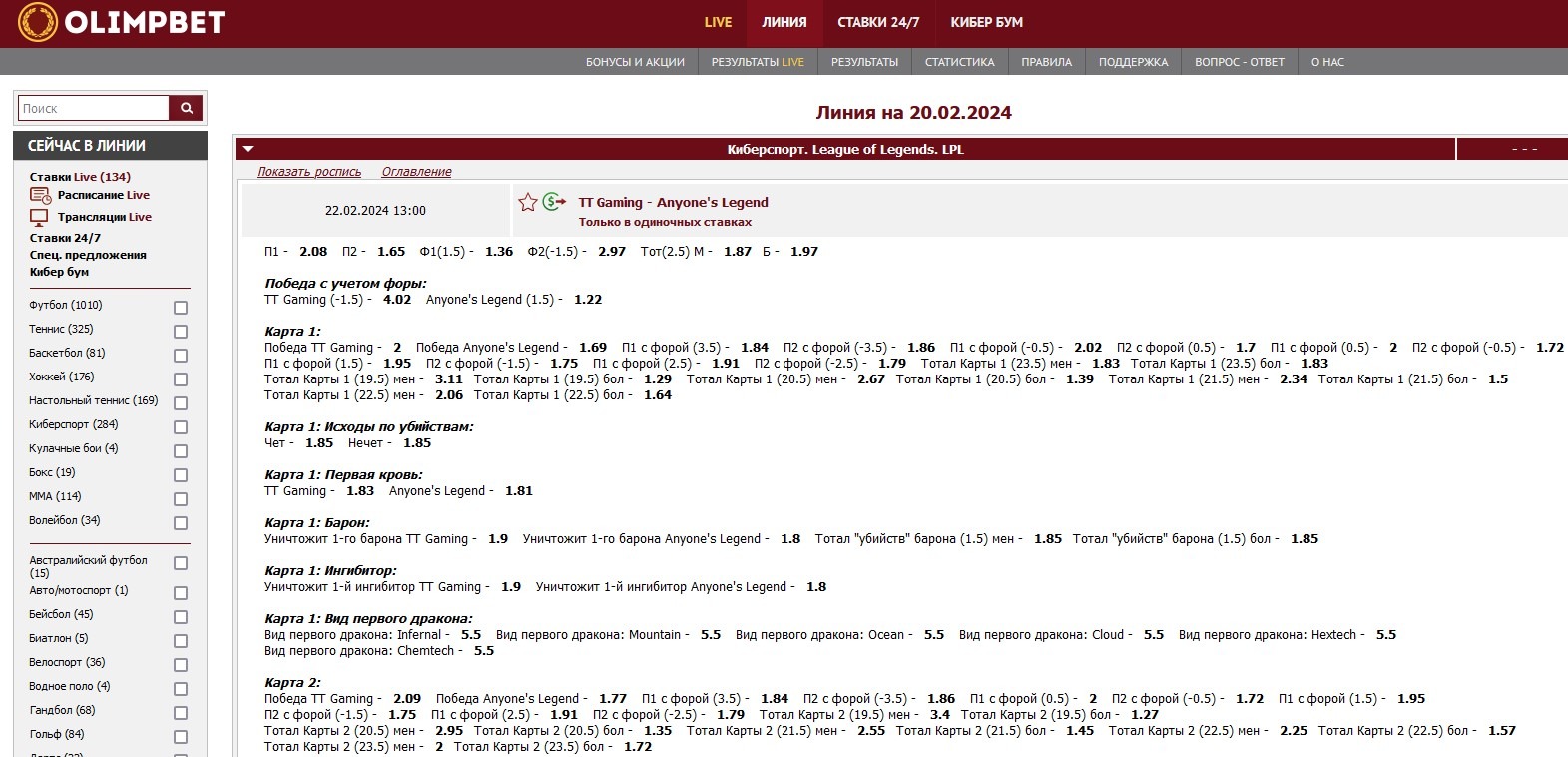The image size is (1568, 757).
Task: Tick the Бокс (19) checkbox
Action: (x=181, y=475)
